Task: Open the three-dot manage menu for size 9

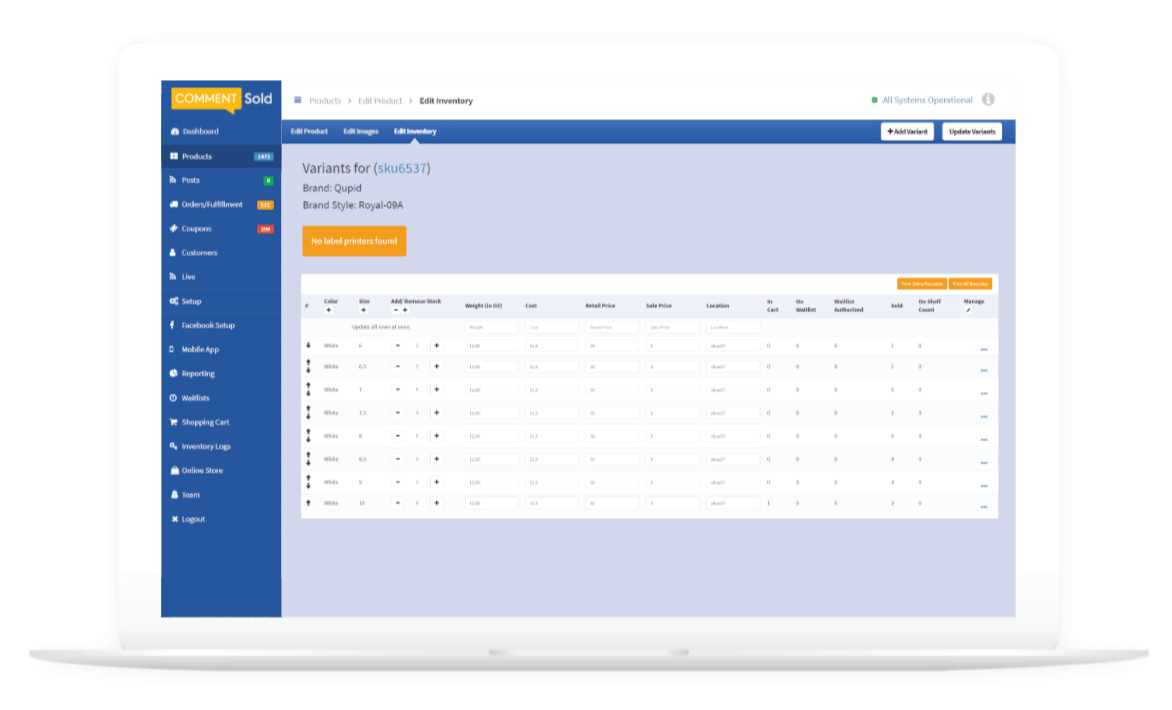Action: coord(984,486)
